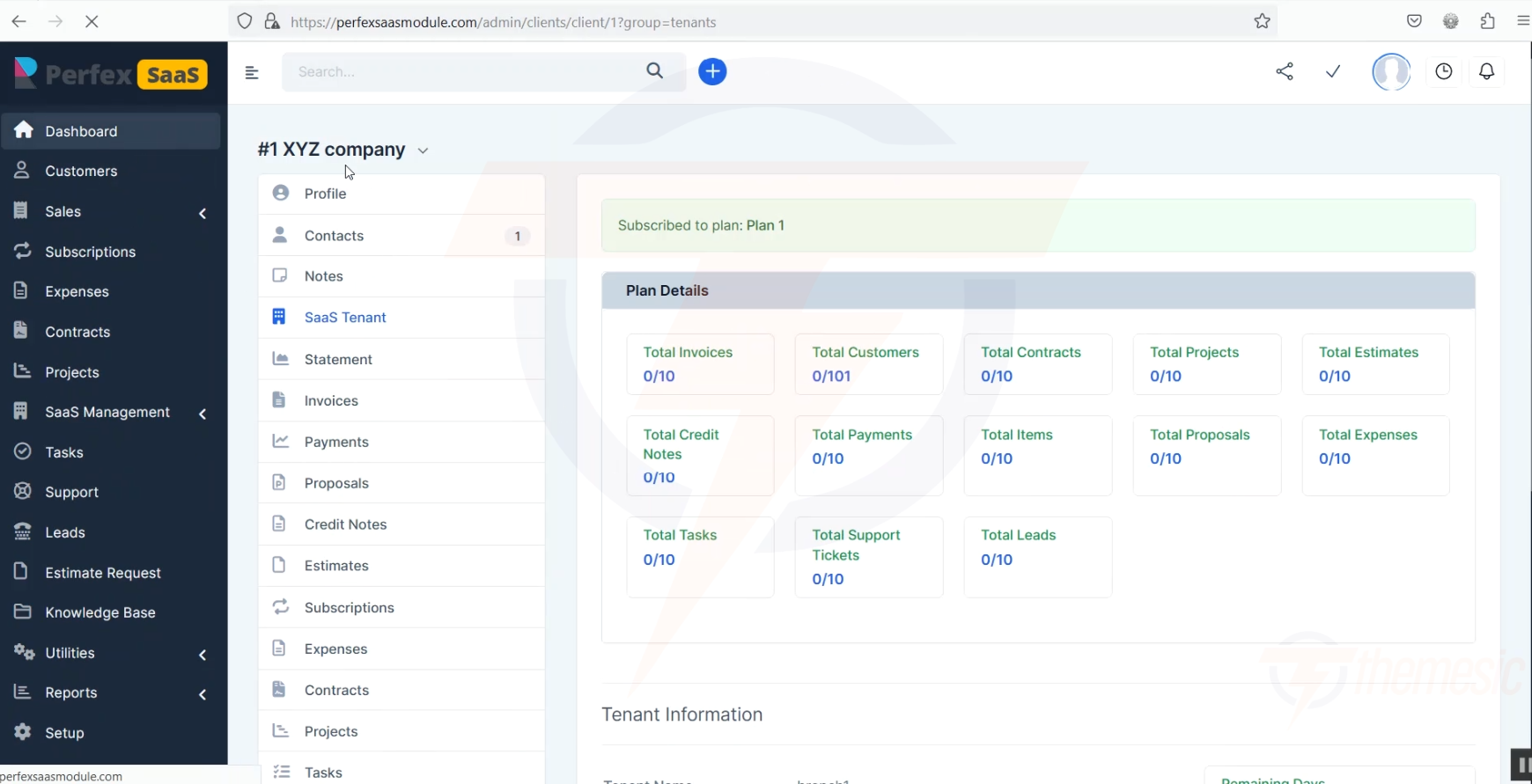
Task: Select the Invoices client tab
Action: (401, 400)
